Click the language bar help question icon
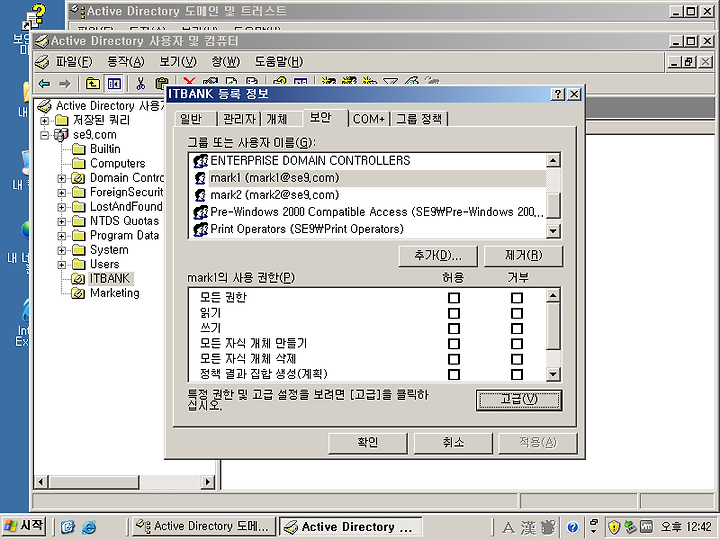 pyautogui.click(x=572, y=527)
